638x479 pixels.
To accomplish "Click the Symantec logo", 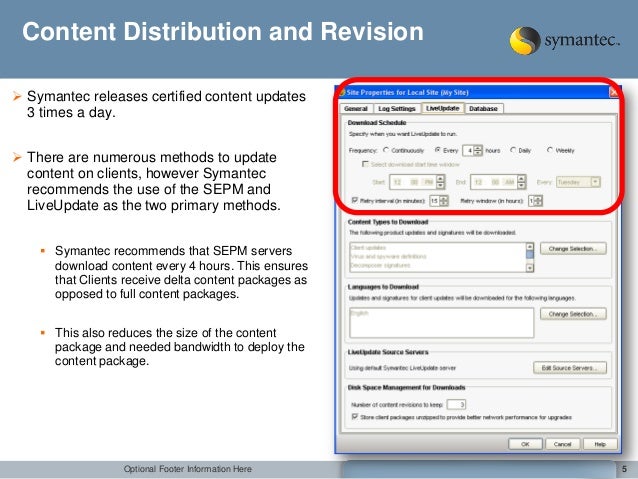I will (565, 41).
